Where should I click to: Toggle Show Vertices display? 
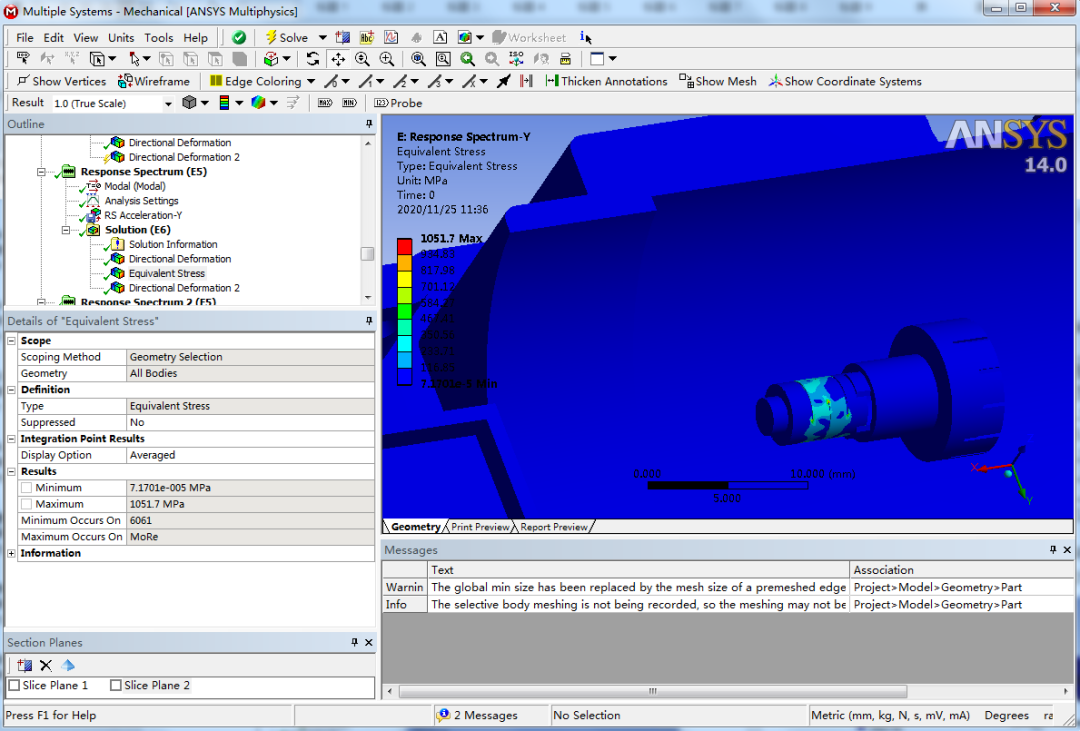coord(60,81)
